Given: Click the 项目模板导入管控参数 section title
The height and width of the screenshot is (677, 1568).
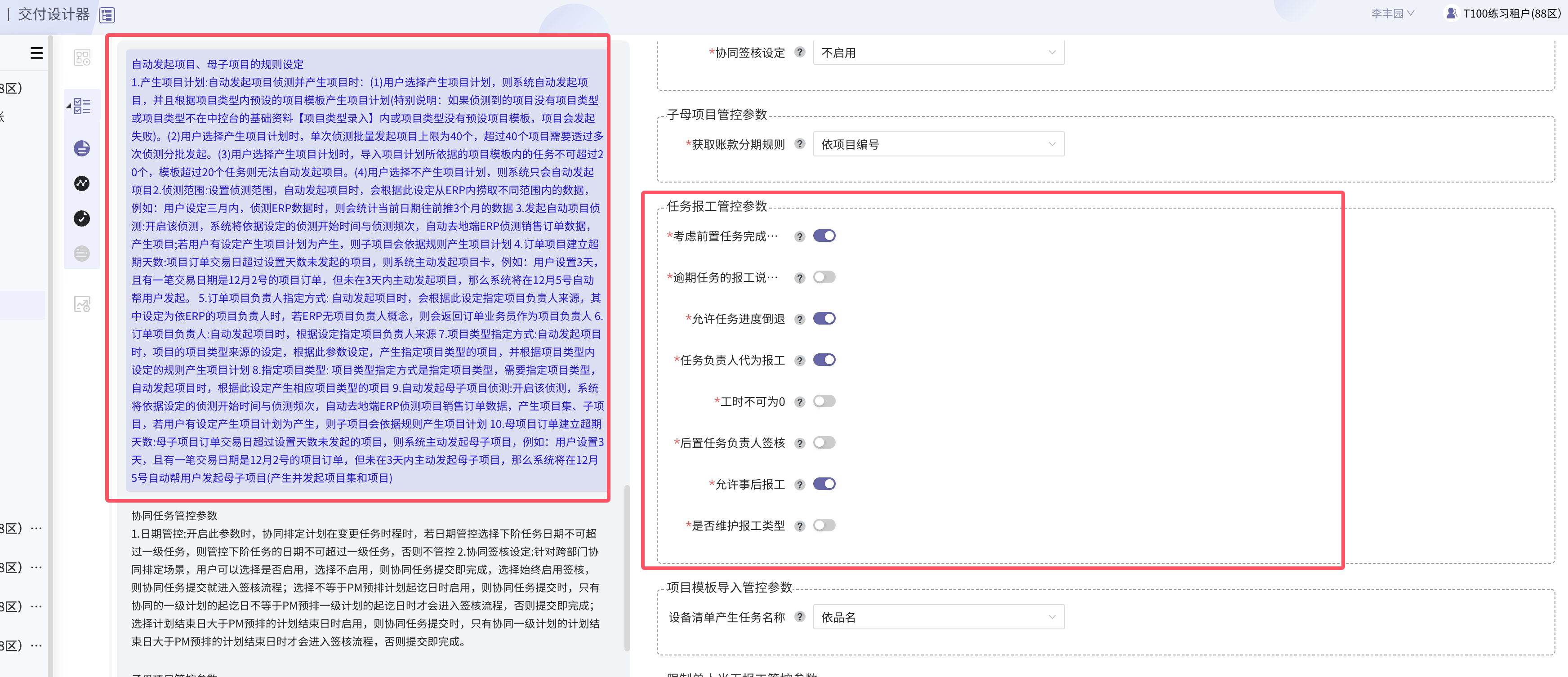Looking at the screenshot, I should [729, 588].
